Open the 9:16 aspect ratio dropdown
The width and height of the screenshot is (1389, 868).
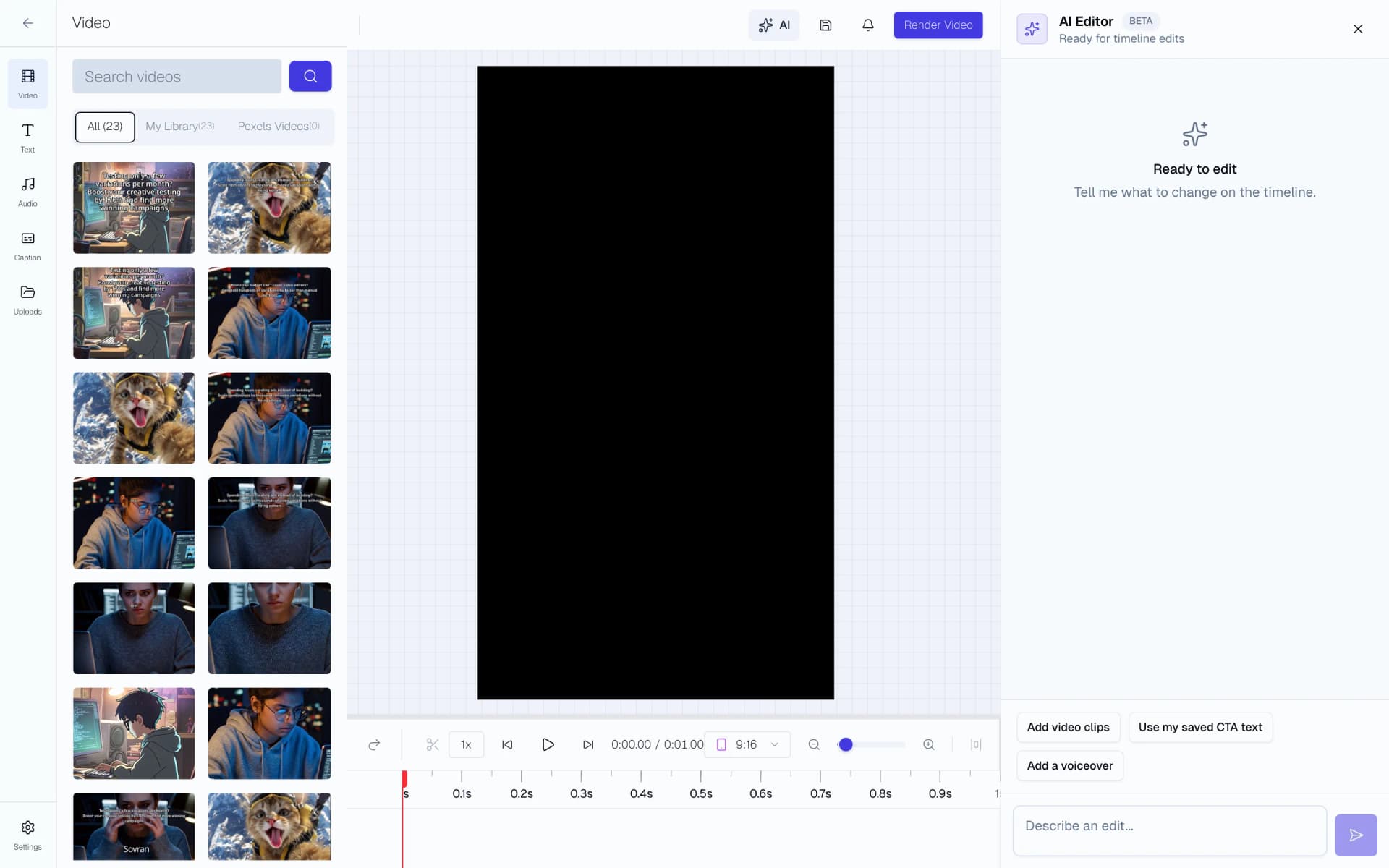tap(747, 744)
